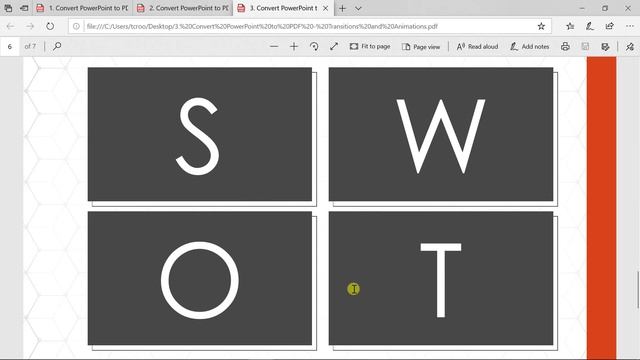This screenshot has width=640, height=360.
Task: Pin the PDF toolbar
Action: pyautogui.click(x=630, y=47)
